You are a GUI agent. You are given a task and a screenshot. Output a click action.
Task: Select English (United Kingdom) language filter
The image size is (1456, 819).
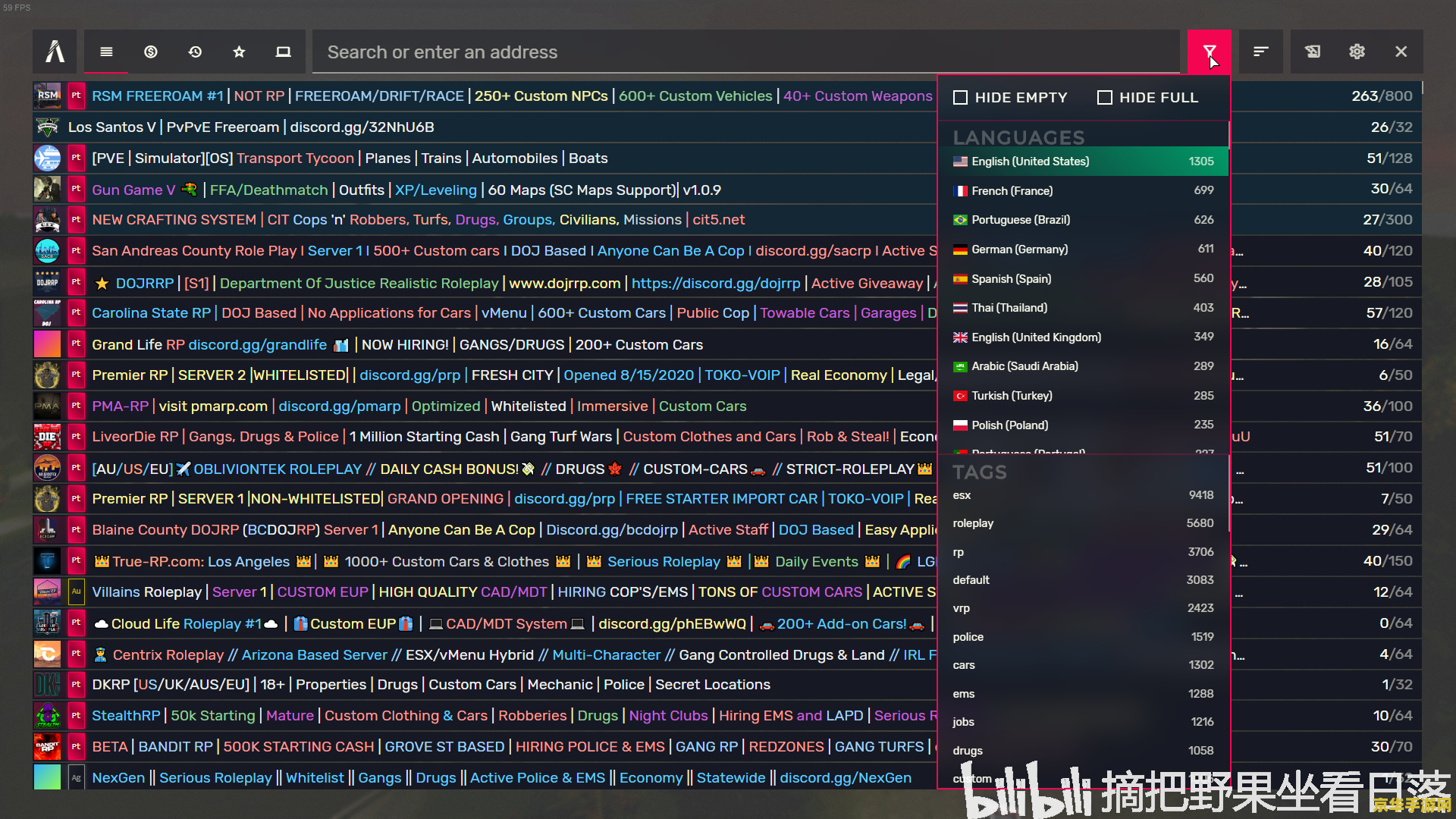point(1083,337)
